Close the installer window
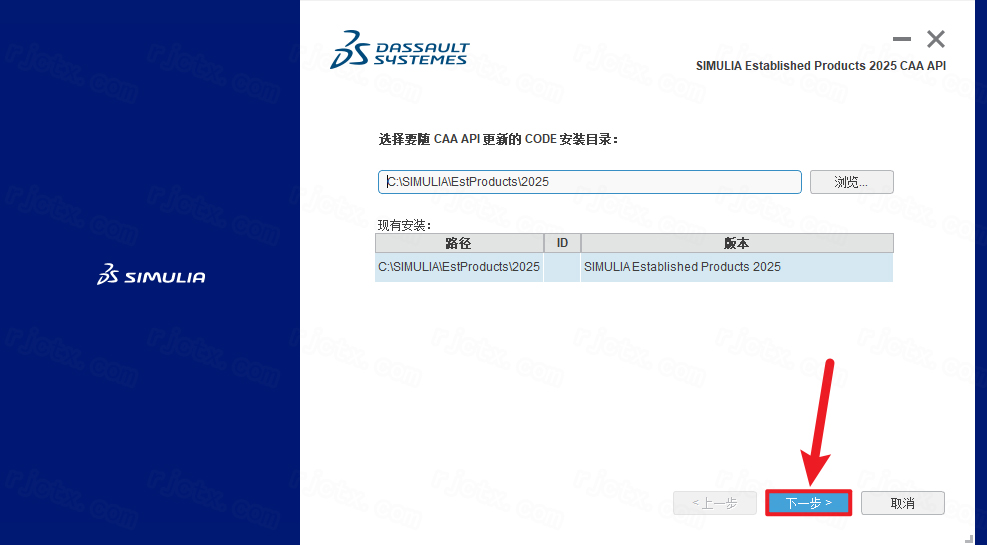Screen dimensions: 987x545 (x=935, y=39)
